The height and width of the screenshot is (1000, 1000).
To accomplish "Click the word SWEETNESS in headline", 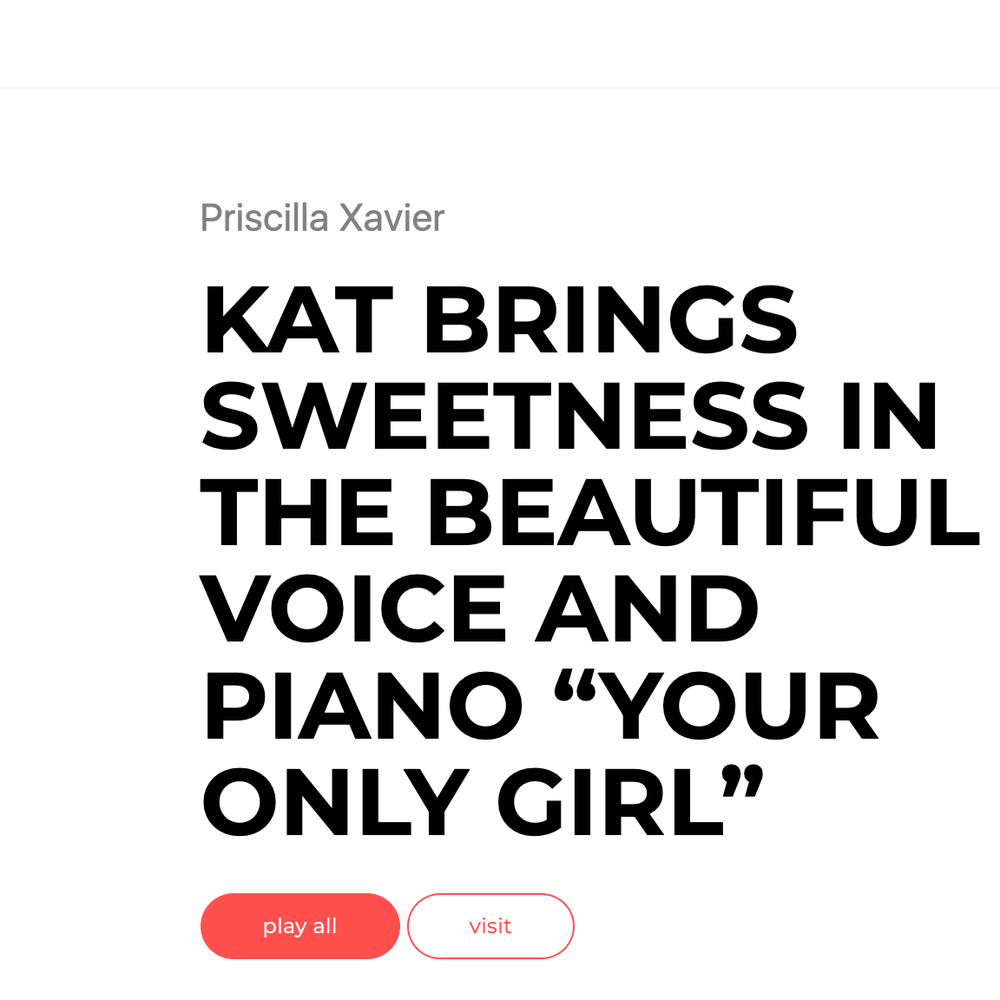I will 505,416.
